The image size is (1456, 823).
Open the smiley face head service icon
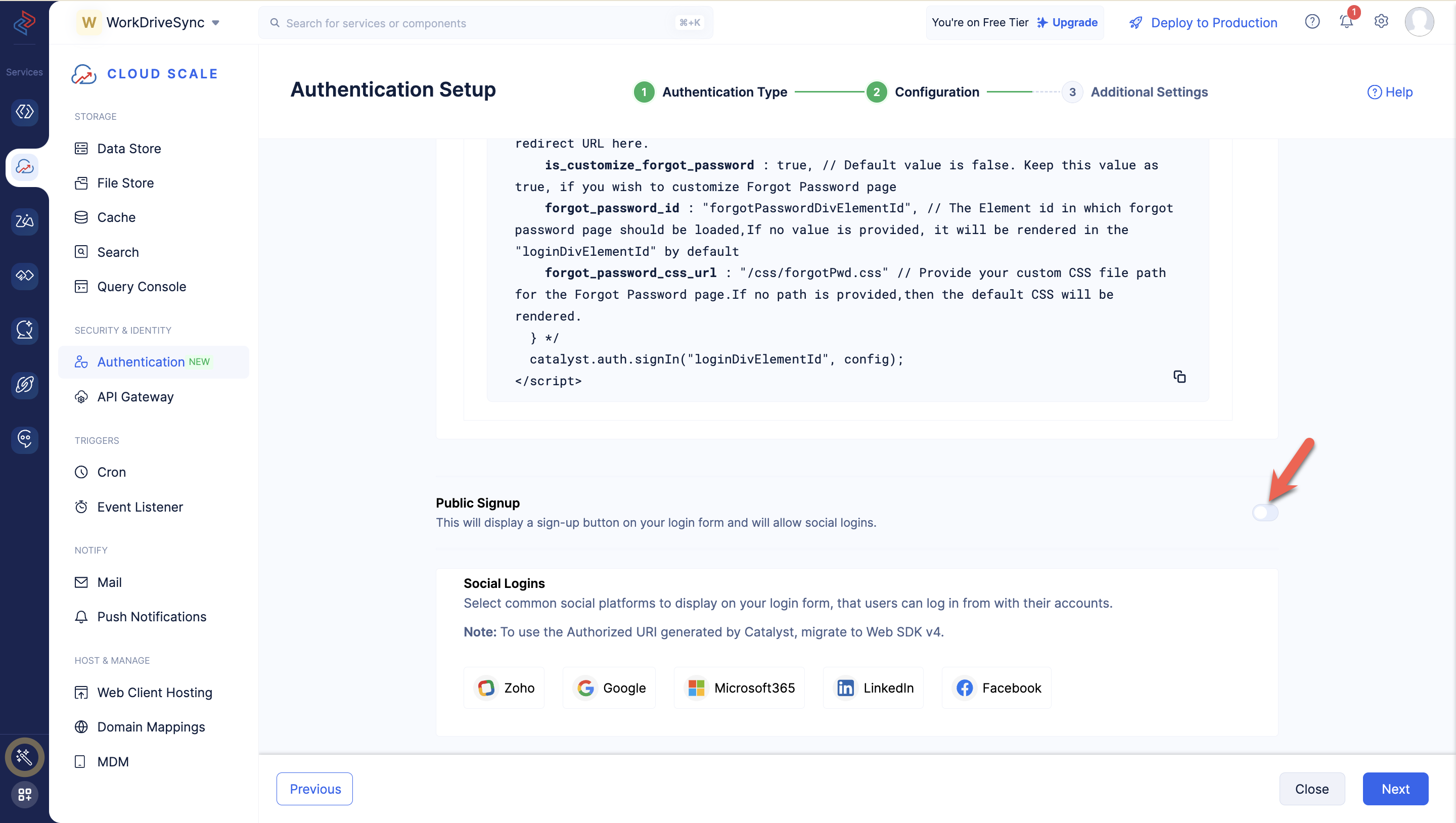[24, 439]
